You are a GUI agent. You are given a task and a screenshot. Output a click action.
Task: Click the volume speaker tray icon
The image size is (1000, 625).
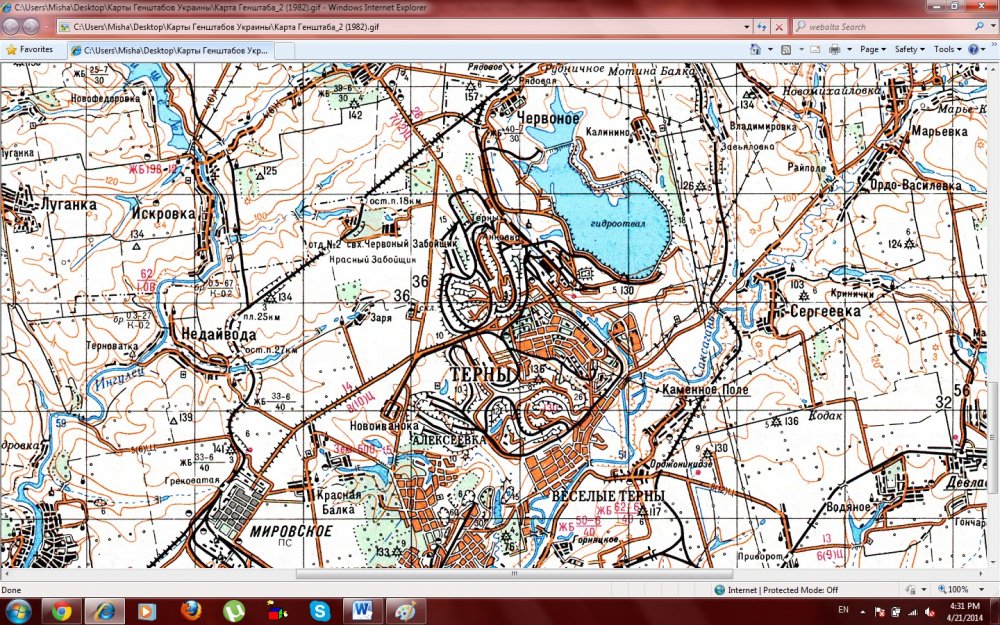[x=930, y=612]
